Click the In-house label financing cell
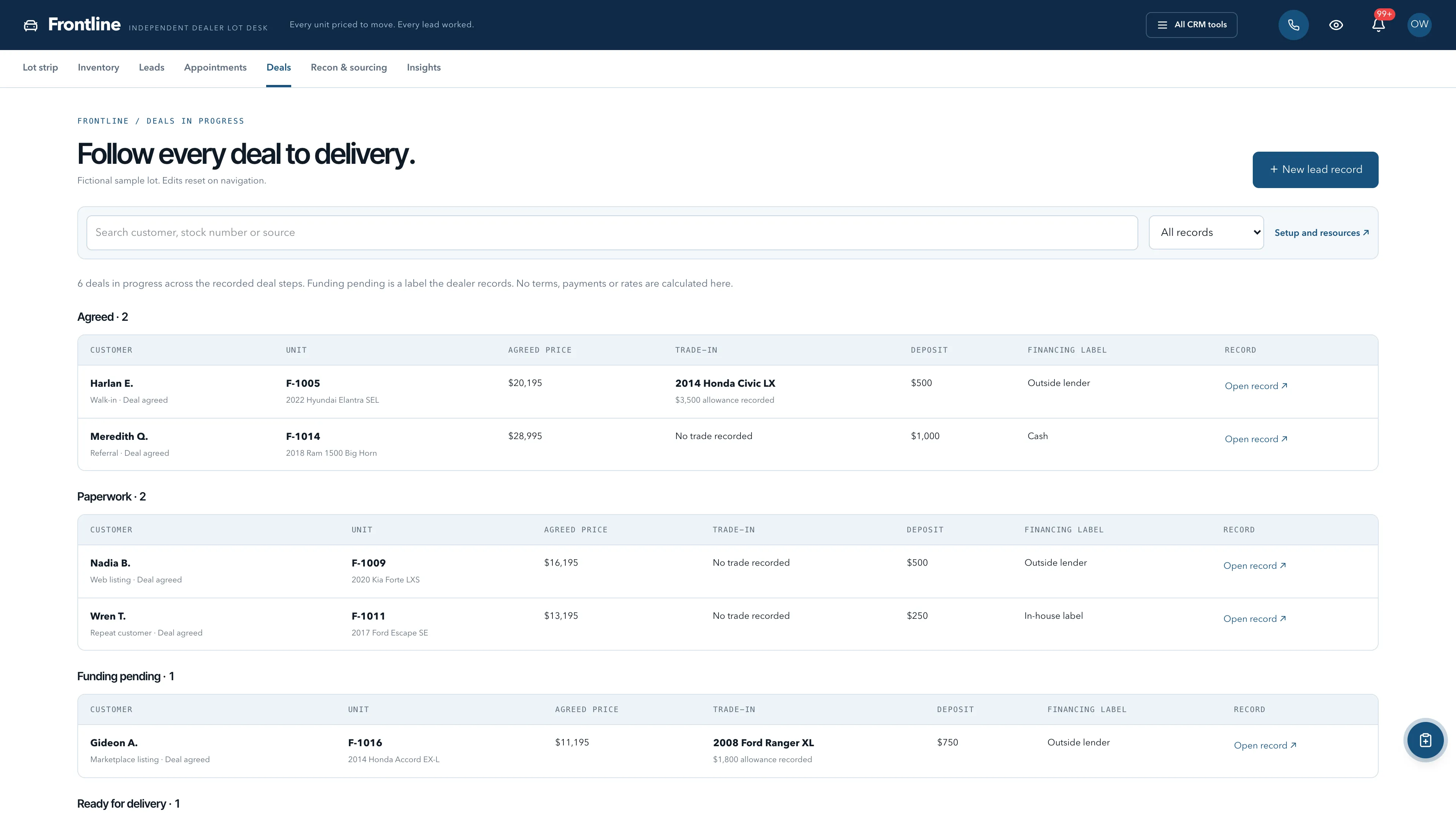The width and height of the screenshot is (1456, 819). coord(1054,616)
